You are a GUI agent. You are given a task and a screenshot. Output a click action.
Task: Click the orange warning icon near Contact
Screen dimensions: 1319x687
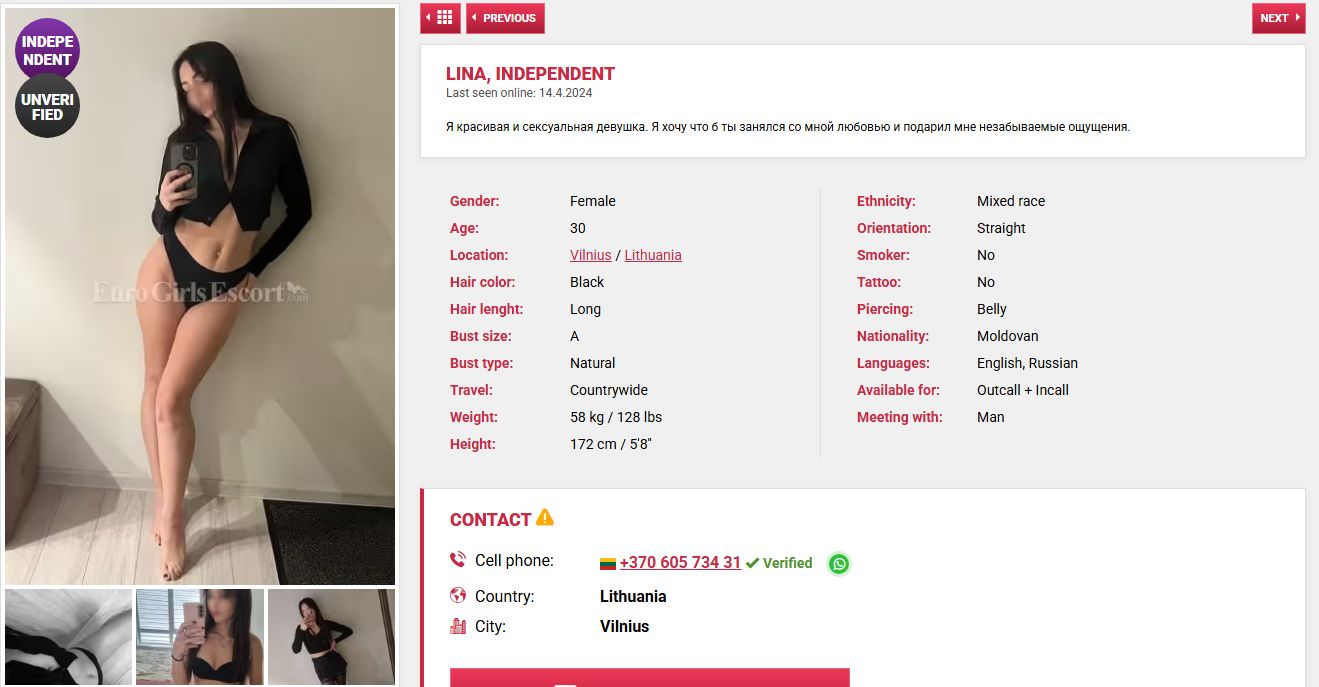tap(545, 518)
